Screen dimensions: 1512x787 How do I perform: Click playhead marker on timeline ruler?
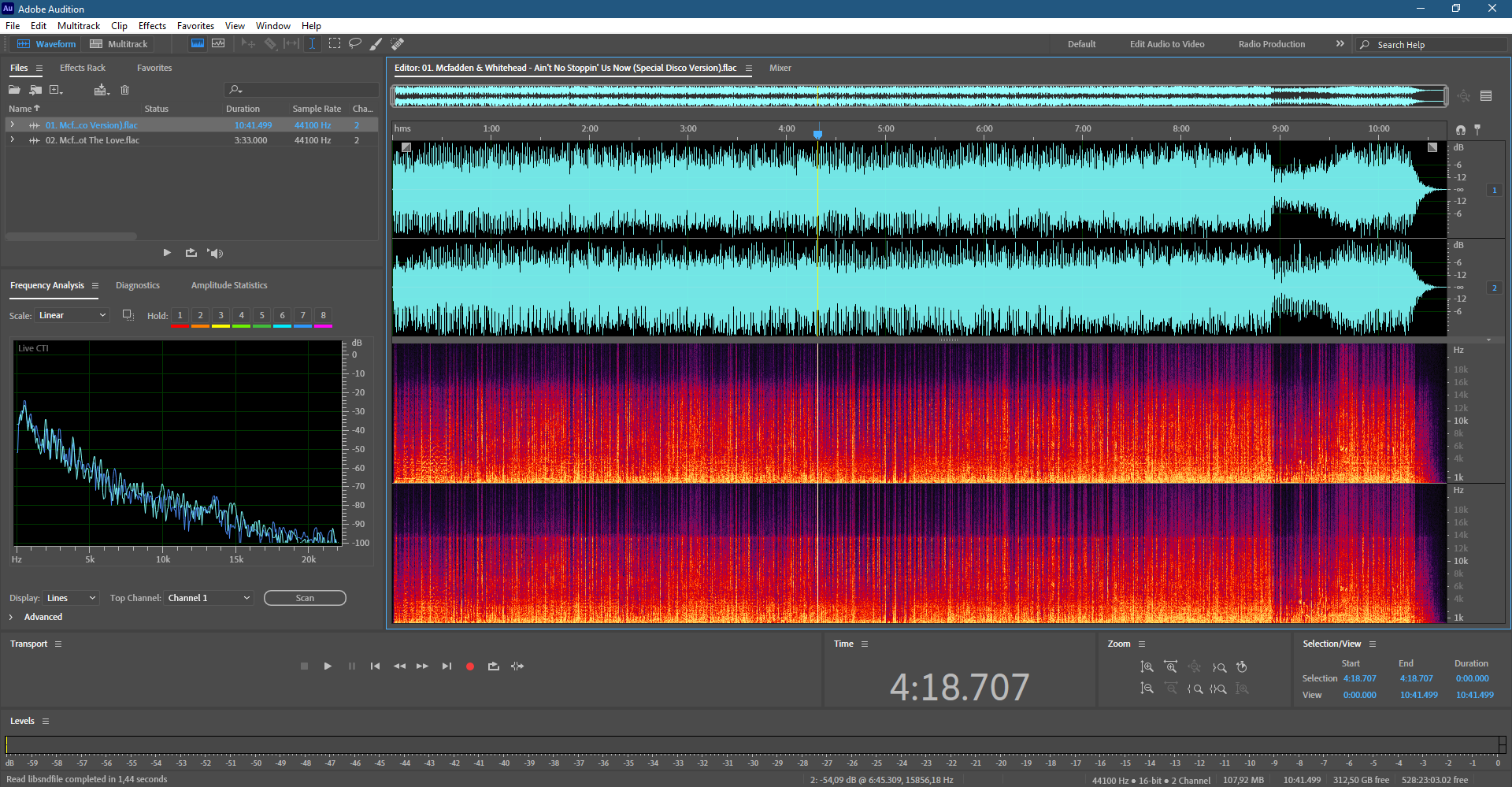817,133
